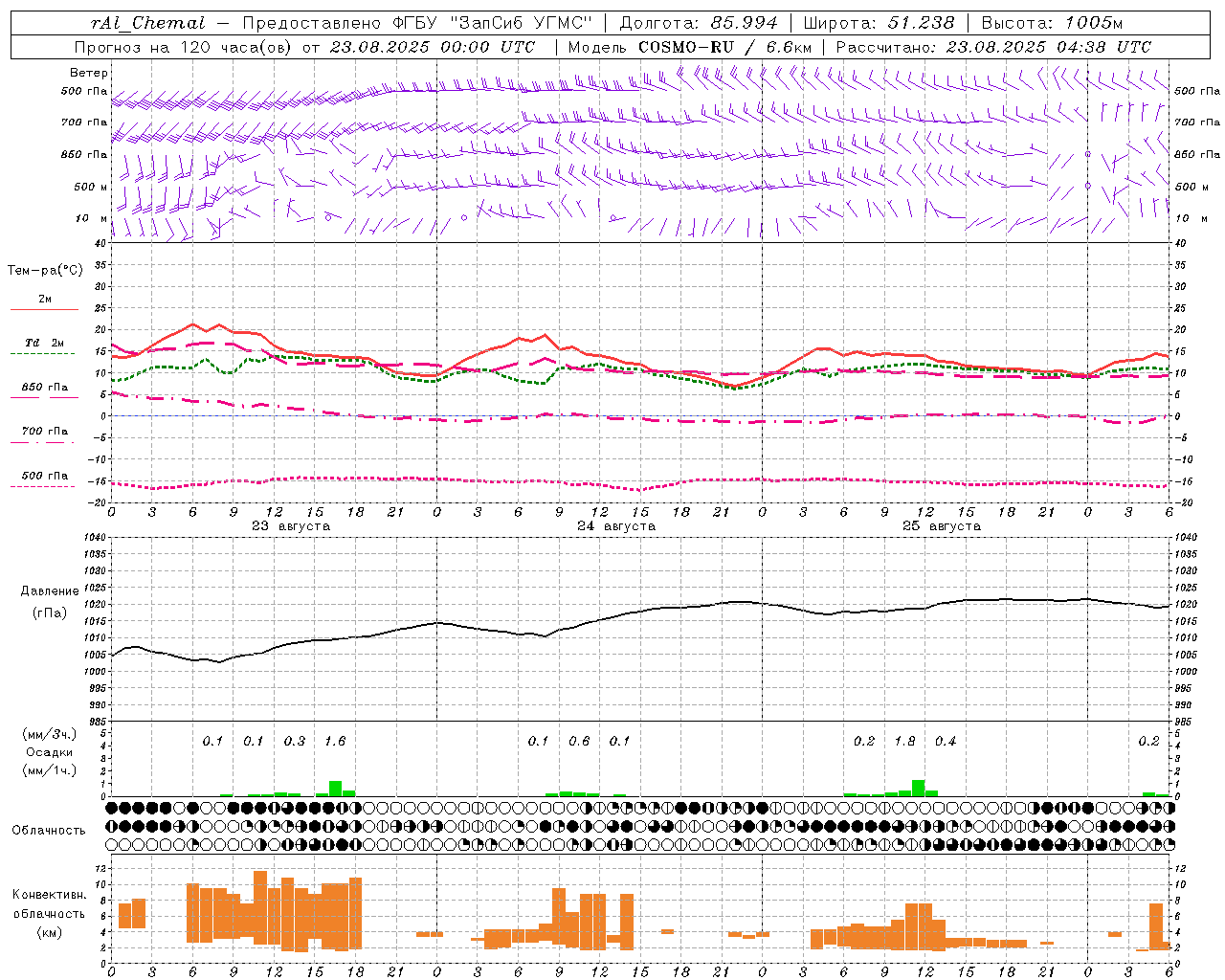Click the computed time "23.08.2025 04:38 UTC"

[1049, 47]
